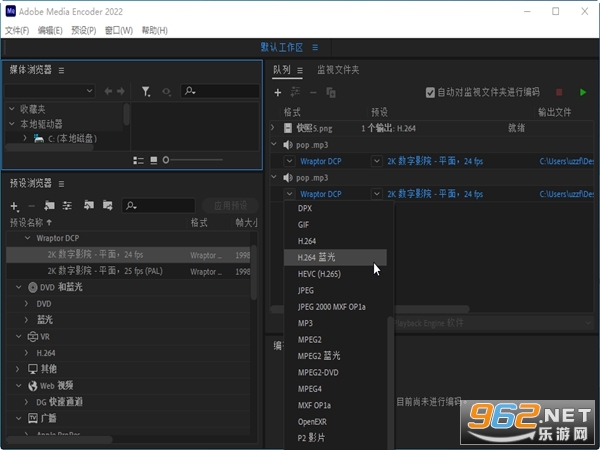Viewport: 600px width, 450px height.
Task: Click the Preset Browser search field
Action: (x=158, y=206)
